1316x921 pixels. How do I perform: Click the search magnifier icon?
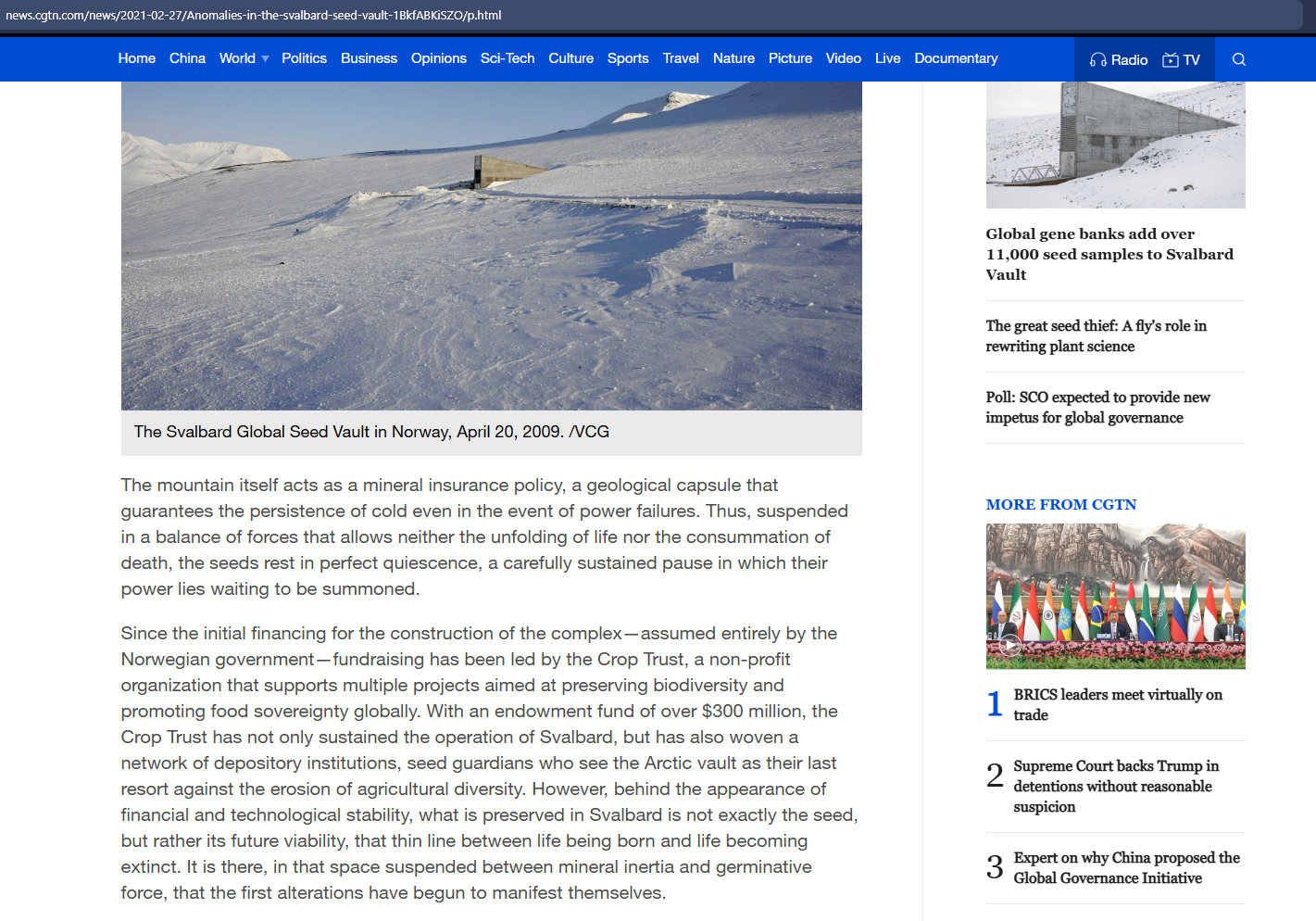click(1238, 59)
